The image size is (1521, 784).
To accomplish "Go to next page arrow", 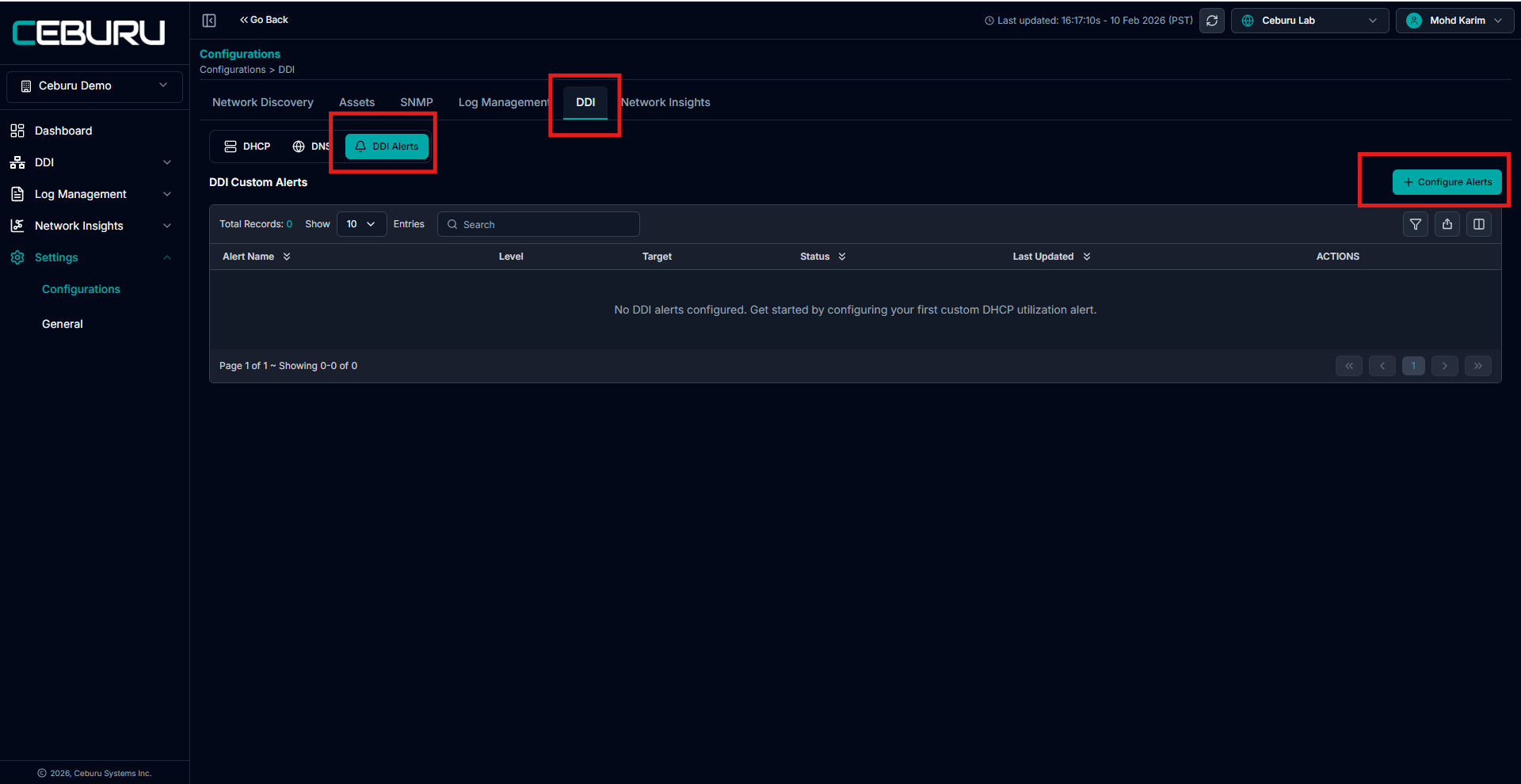I will click(1445, 366).
